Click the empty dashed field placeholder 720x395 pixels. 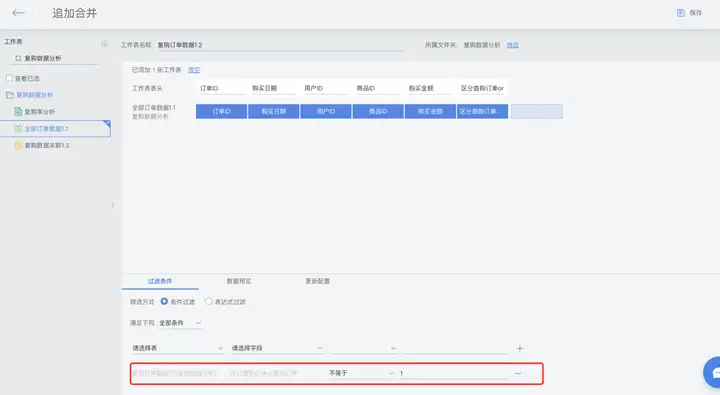click(x=537, y=111)
